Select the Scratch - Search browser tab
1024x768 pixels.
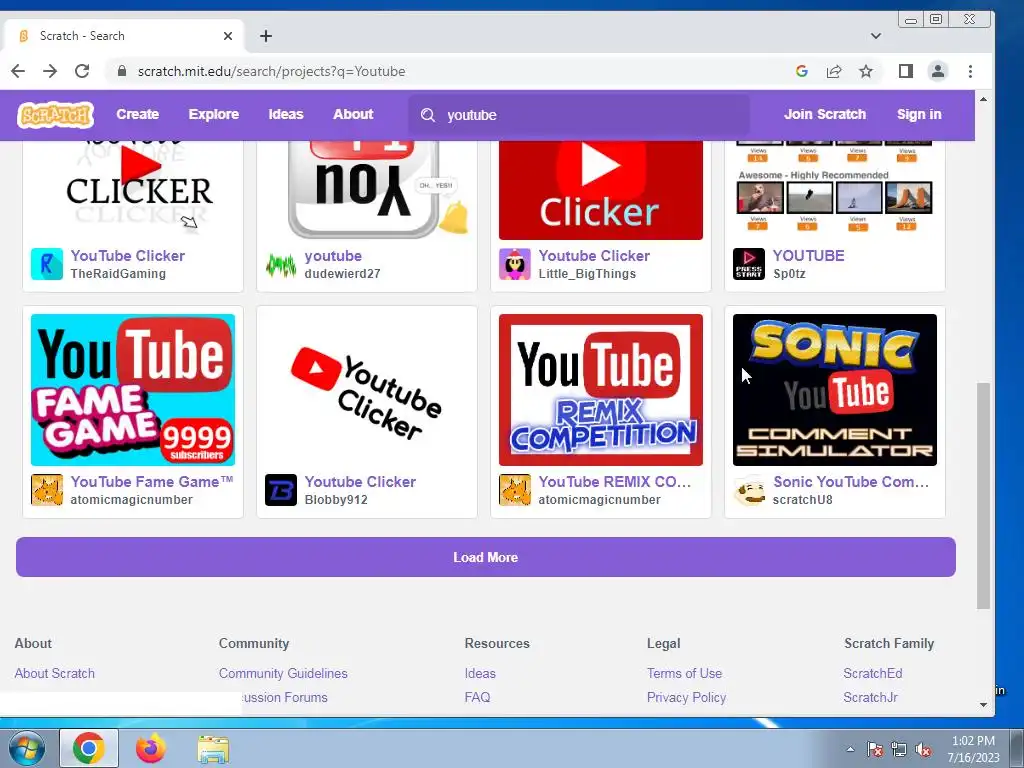click(124, 36)
